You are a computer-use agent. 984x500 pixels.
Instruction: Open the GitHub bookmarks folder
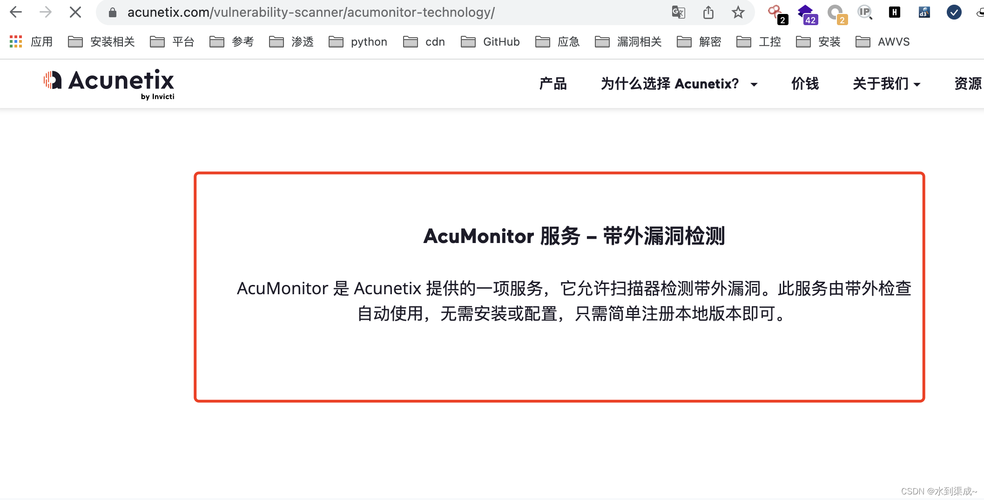491,42
